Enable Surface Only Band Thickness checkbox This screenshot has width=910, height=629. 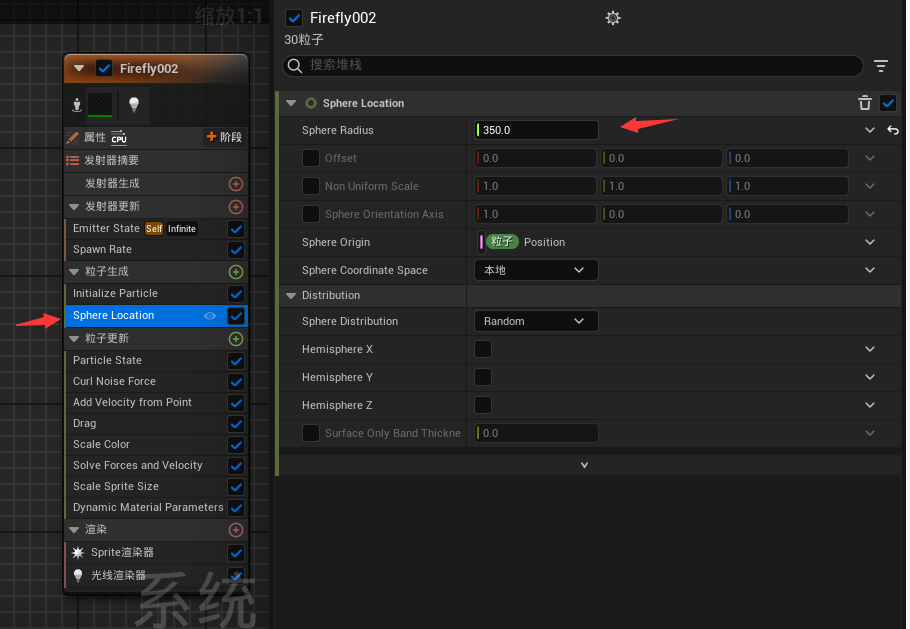311,433
